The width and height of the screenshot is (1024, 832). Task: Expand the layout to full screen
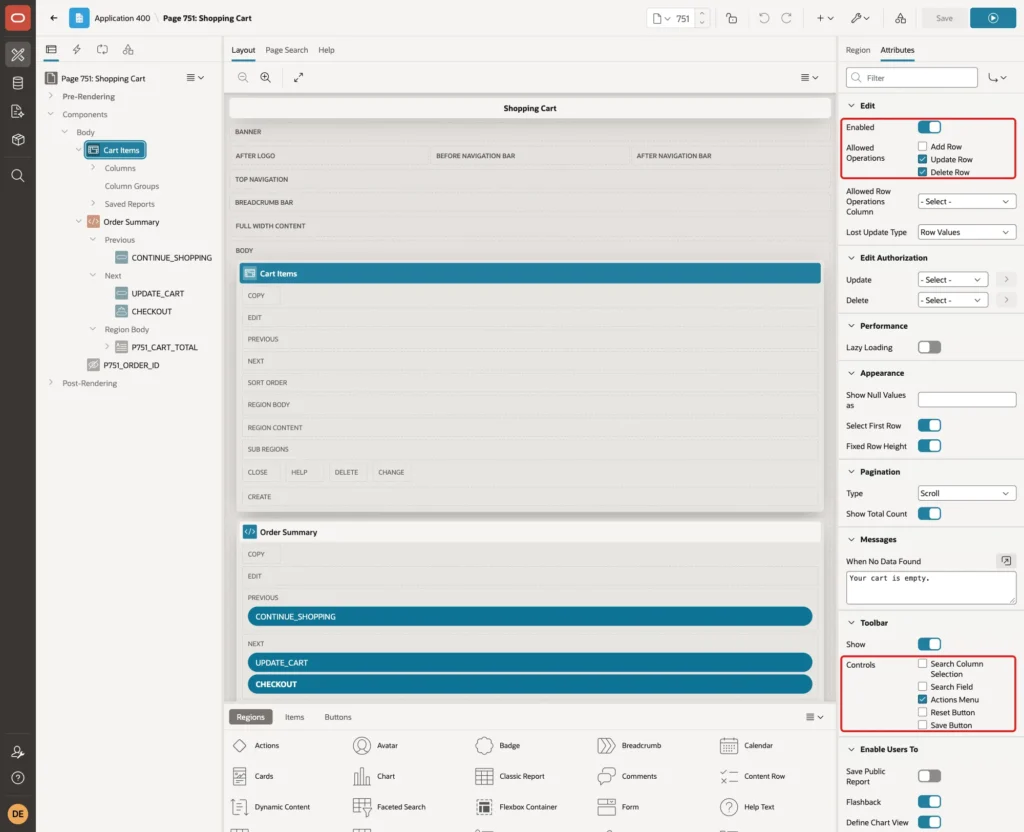pos(298,77)
